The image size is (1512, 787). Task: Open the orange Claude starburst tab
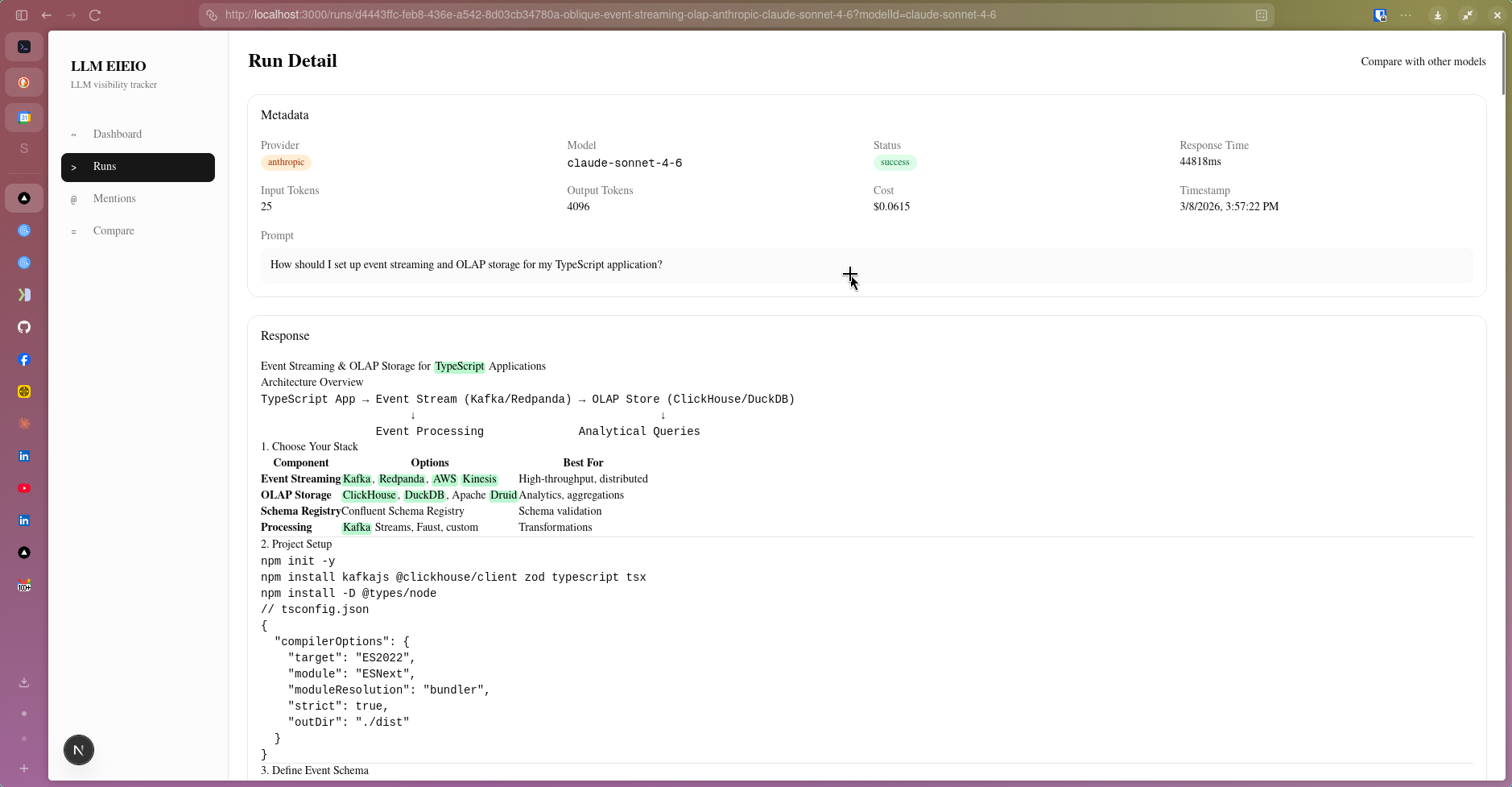tap(24, 424)
